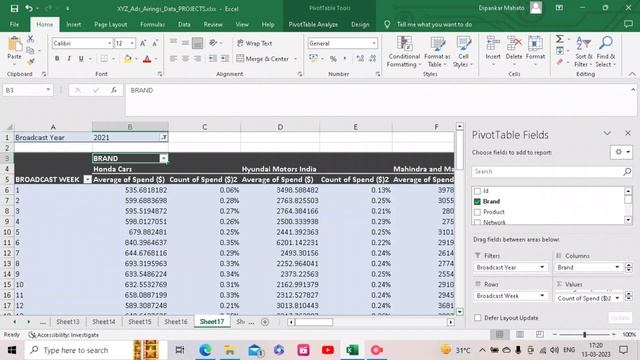
Task: Open the Broadcast Year filter dropdown in B1
Action: (164, 138)
